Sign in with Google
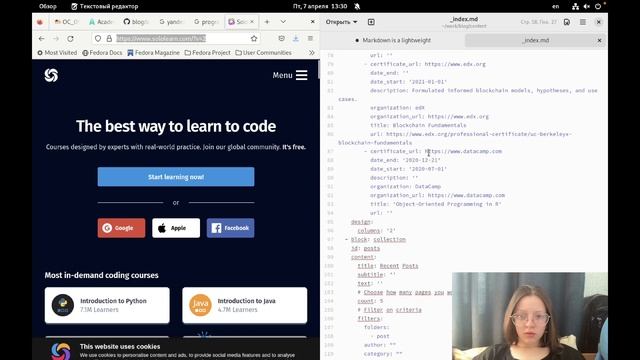The image size is (640, 360). click(121, 228)
